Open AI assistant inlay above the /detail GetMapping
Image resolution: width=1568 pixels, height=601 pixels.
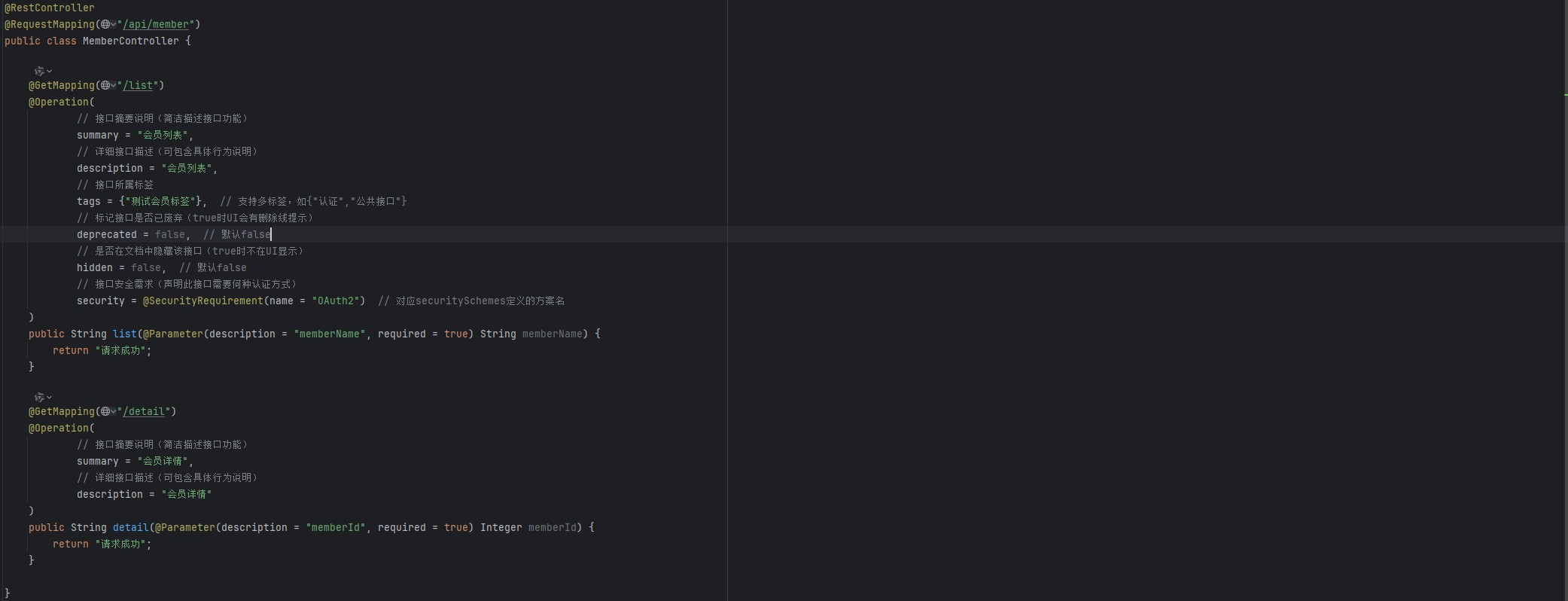(43, 397)
